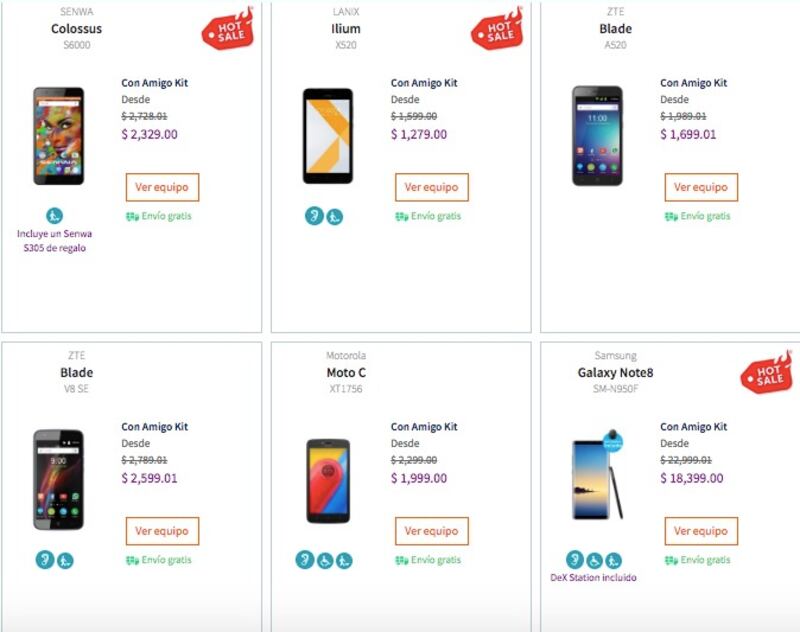The height and width of the screenshot is (632, 800).
Task: Click hearing accessibility icon under Blade V8 SE
Action: (44, 560)
